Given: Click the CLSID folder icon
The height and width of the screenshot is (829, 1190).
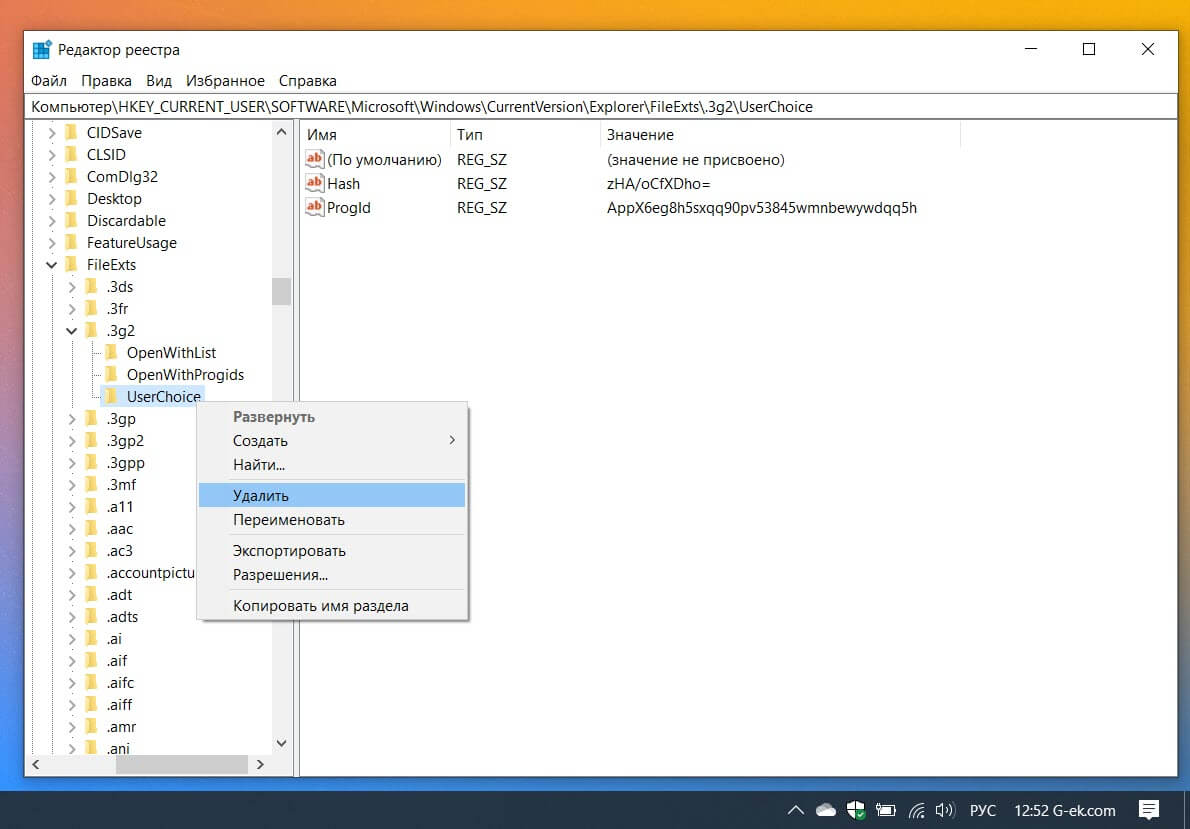Looking at the screenshot, I should (72, 154).
